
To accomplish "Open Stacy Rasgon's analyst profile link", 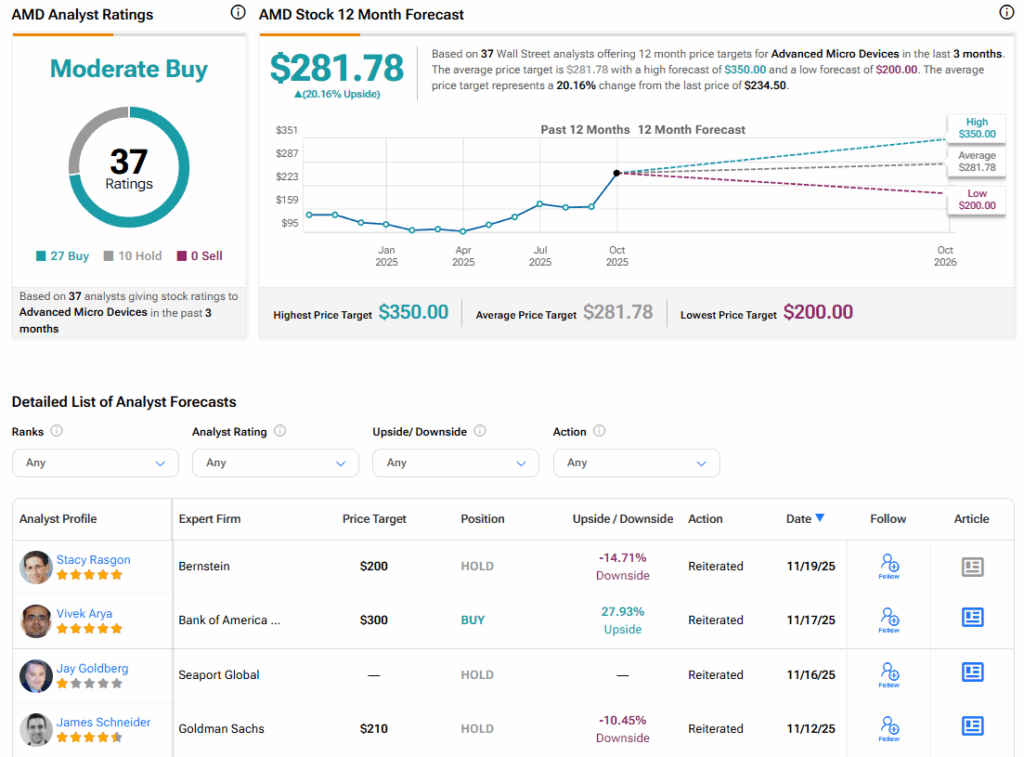I will pyautogui.click(x=93, y=560).
